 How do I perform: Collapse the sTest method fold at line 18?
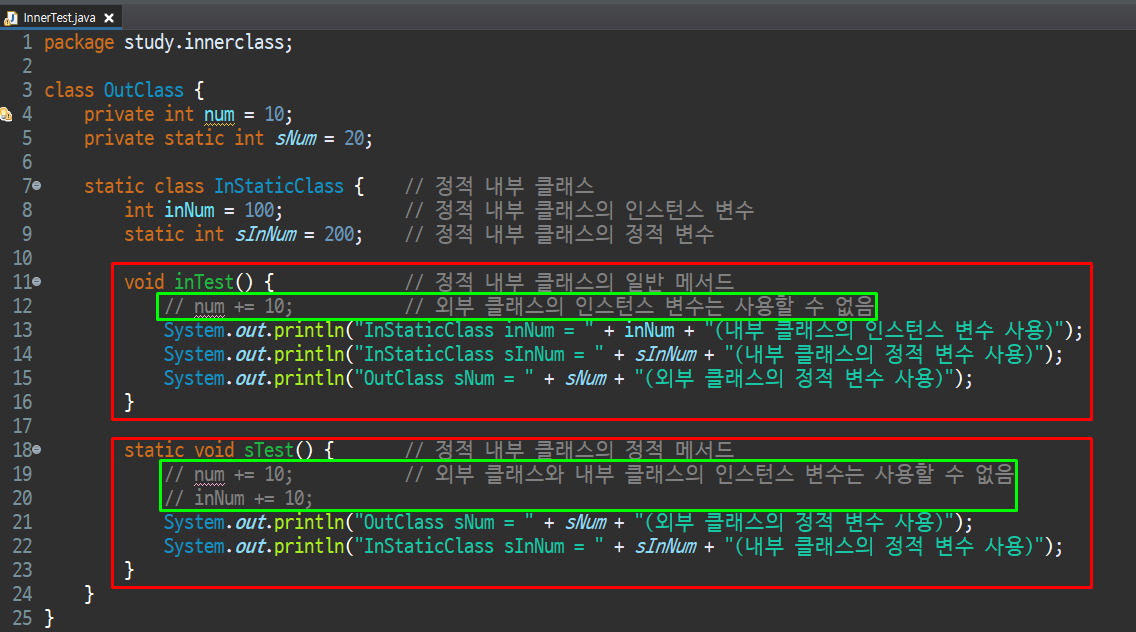(x=37, y=449)
